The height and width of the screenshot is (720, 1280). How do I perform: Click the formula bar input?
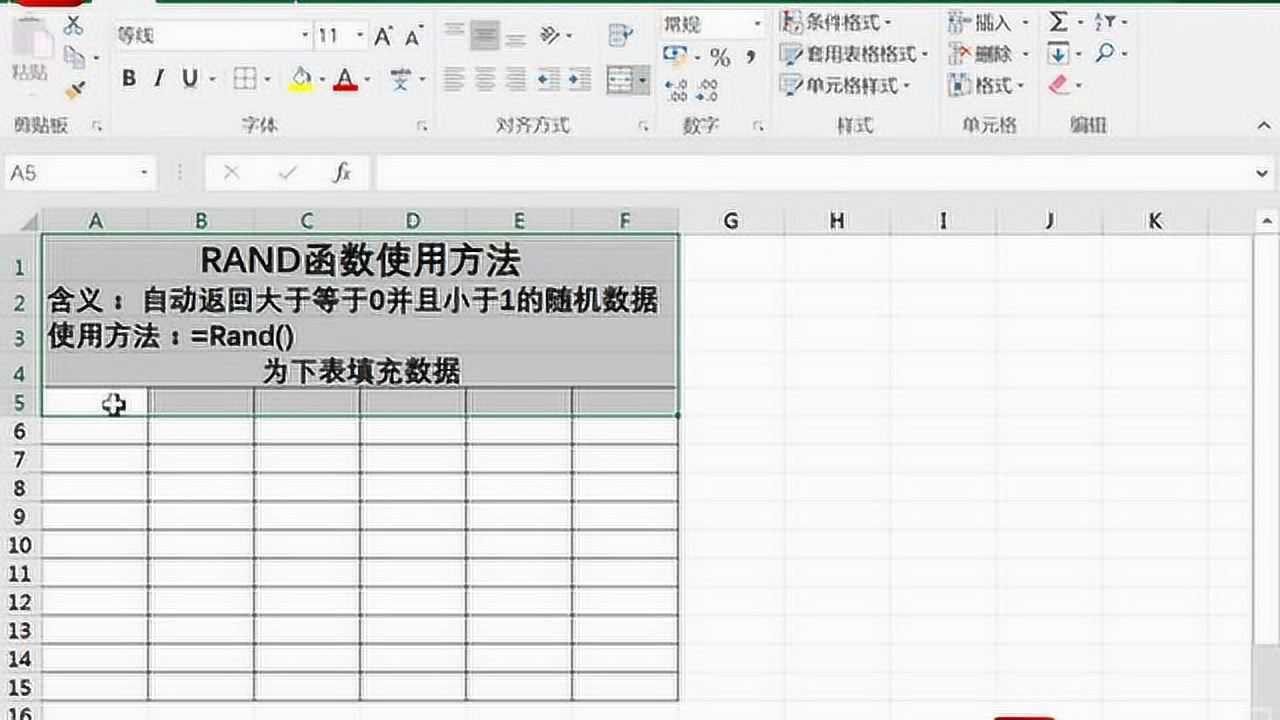click(x=814, y=173)
